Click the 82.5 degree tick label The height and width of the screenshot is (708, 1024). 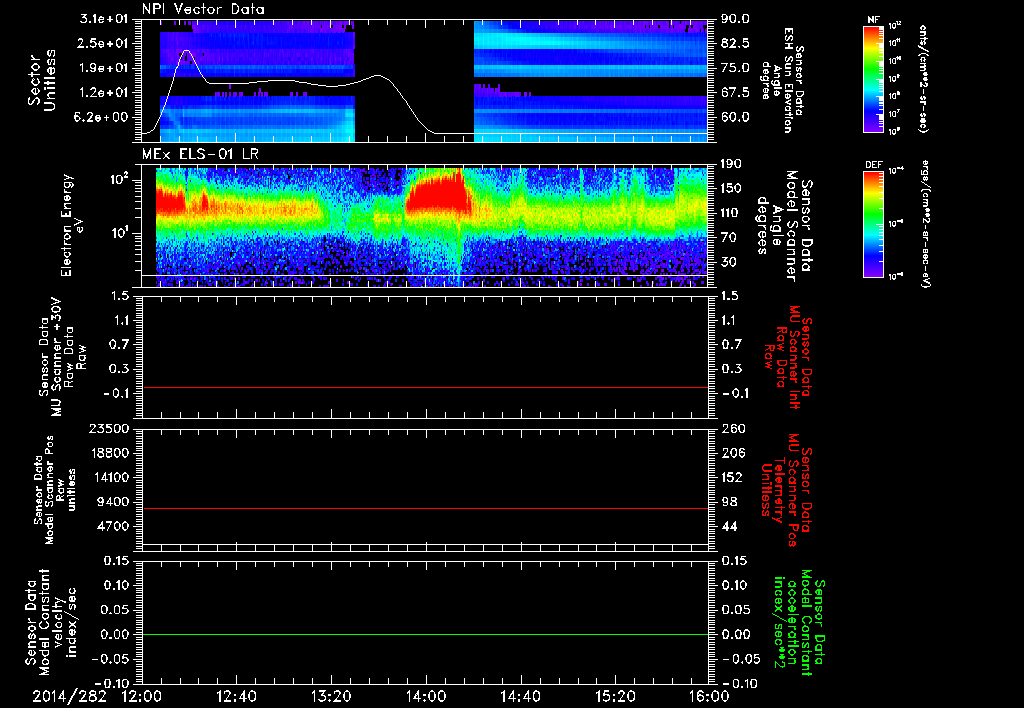[x=735, y=43]
